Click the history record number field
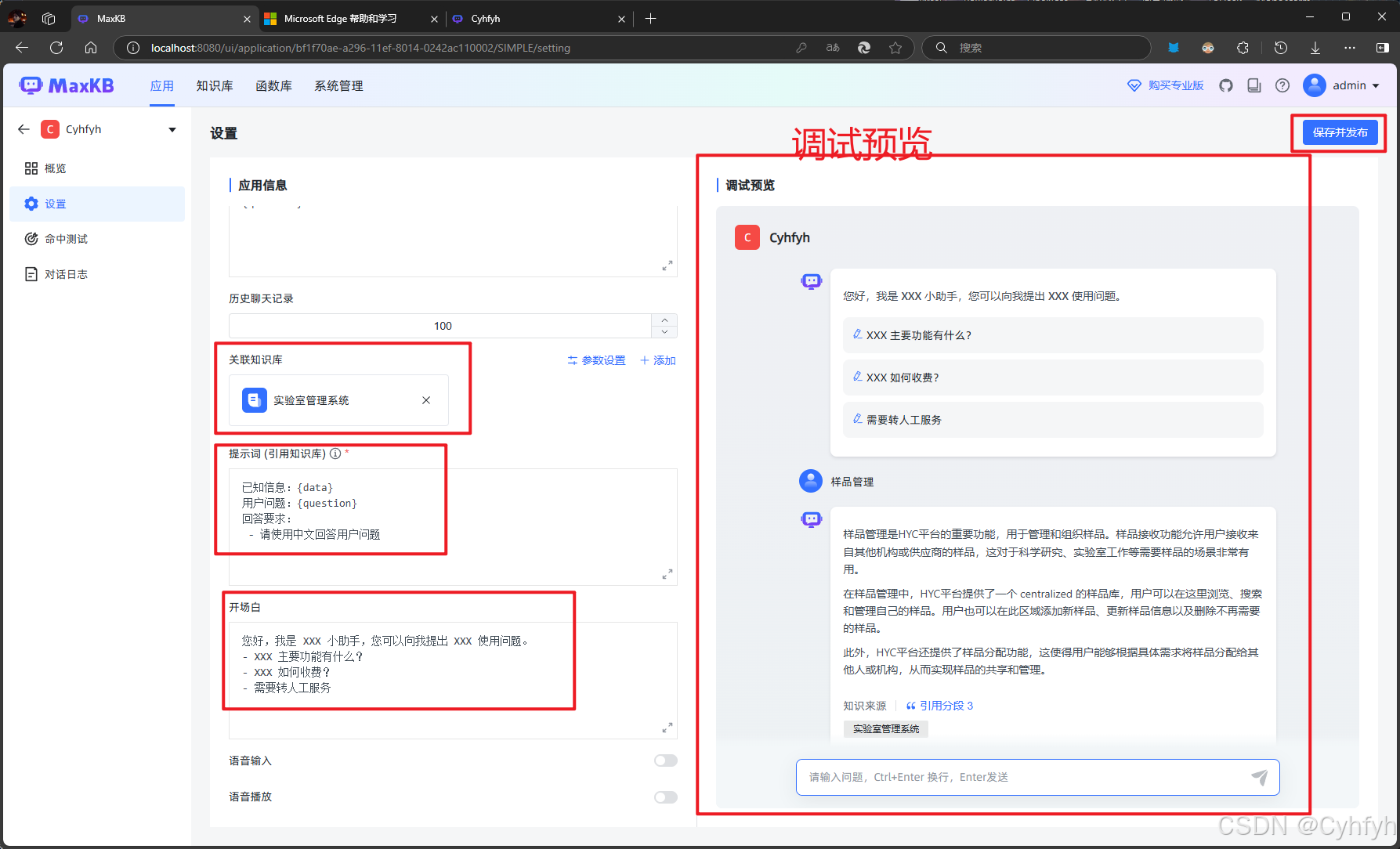 click(x=440, y=326)
